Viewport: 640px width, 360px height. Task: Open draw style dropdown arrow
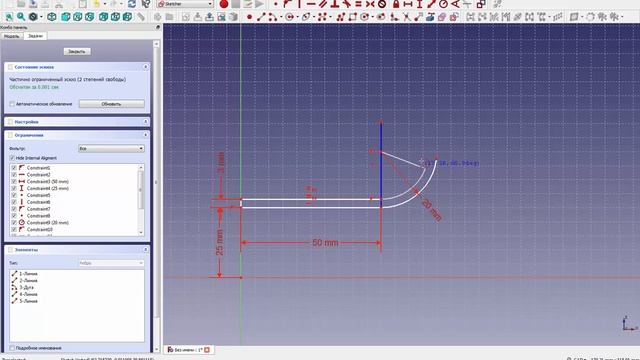[41, 17]
